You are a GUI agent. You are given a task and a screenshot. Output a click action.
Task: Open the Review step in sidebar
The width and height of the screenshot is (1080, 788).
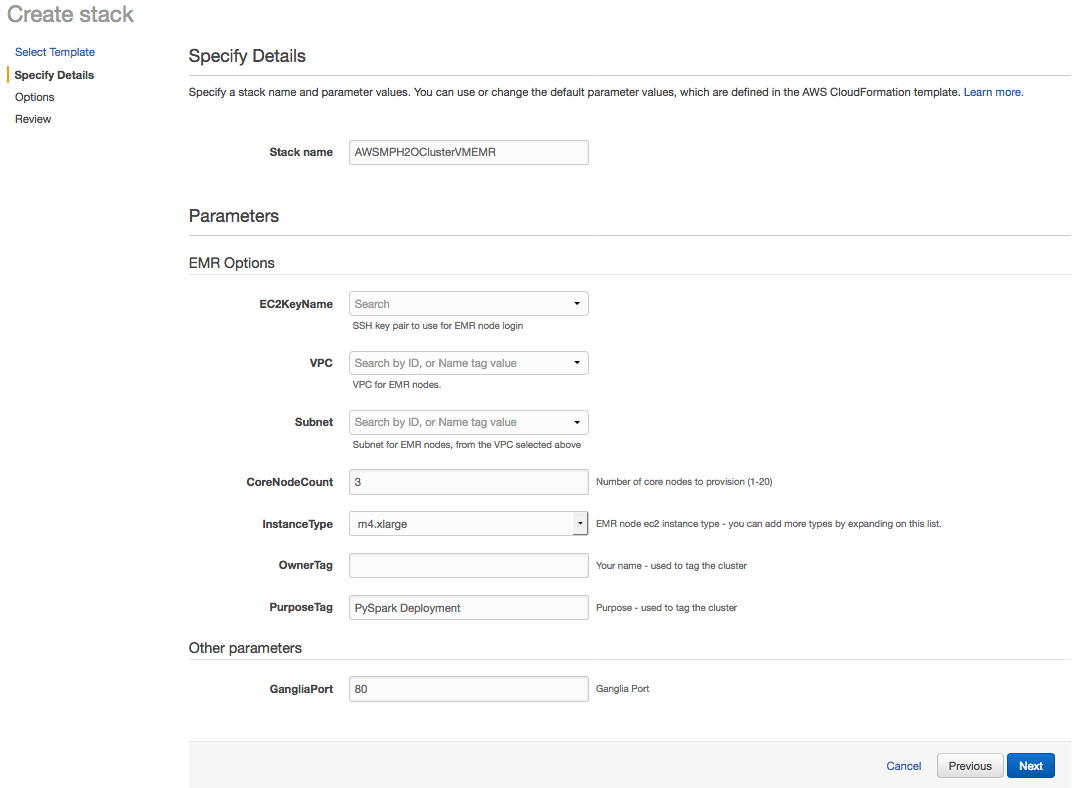(33, 118)
